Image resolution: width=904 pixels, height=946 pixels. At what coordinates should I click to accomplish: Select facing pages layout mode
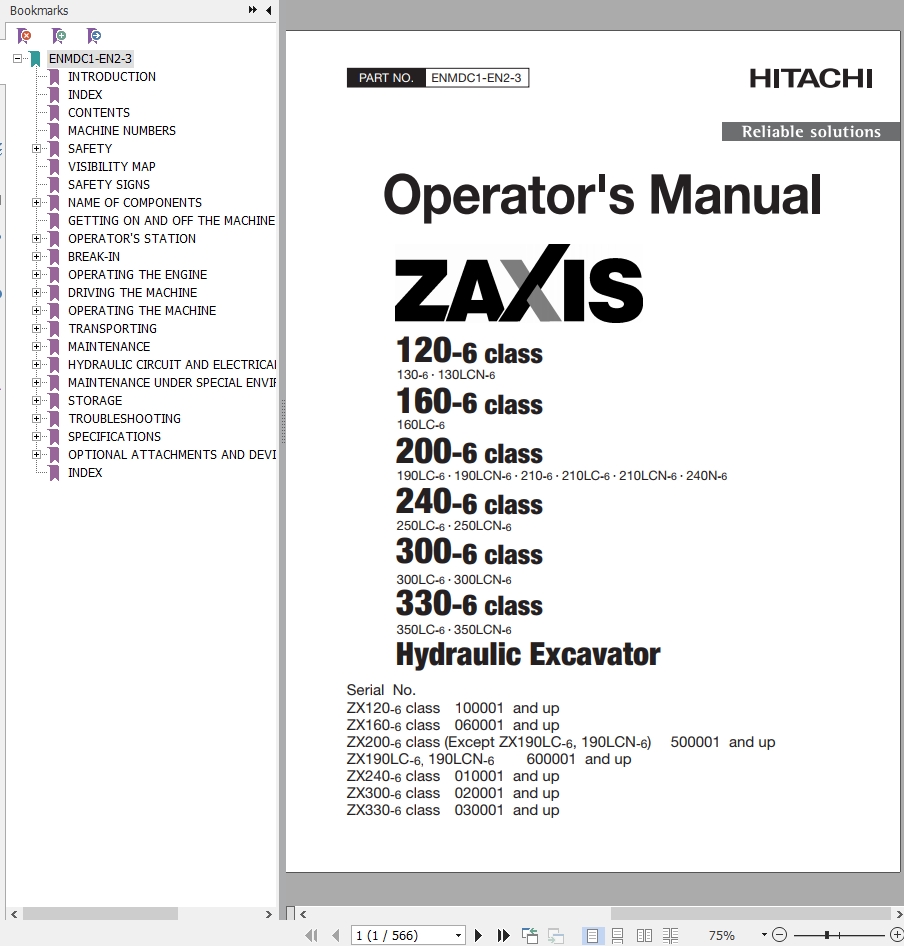click(644, 935)
